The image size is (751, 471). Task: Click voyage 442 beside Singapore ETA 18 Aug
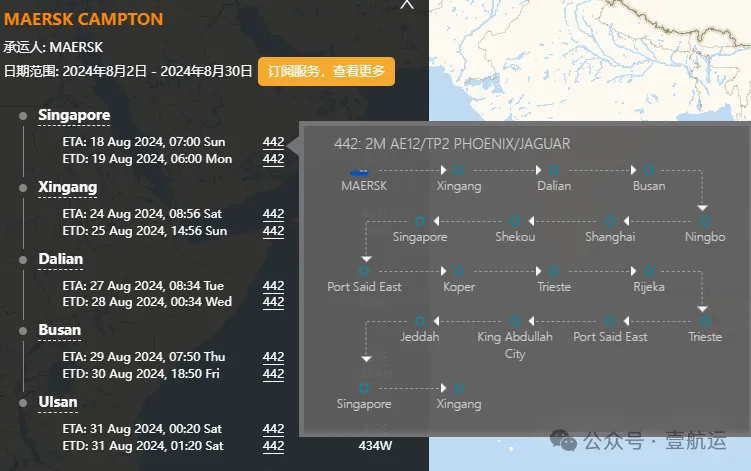(273, 142)
